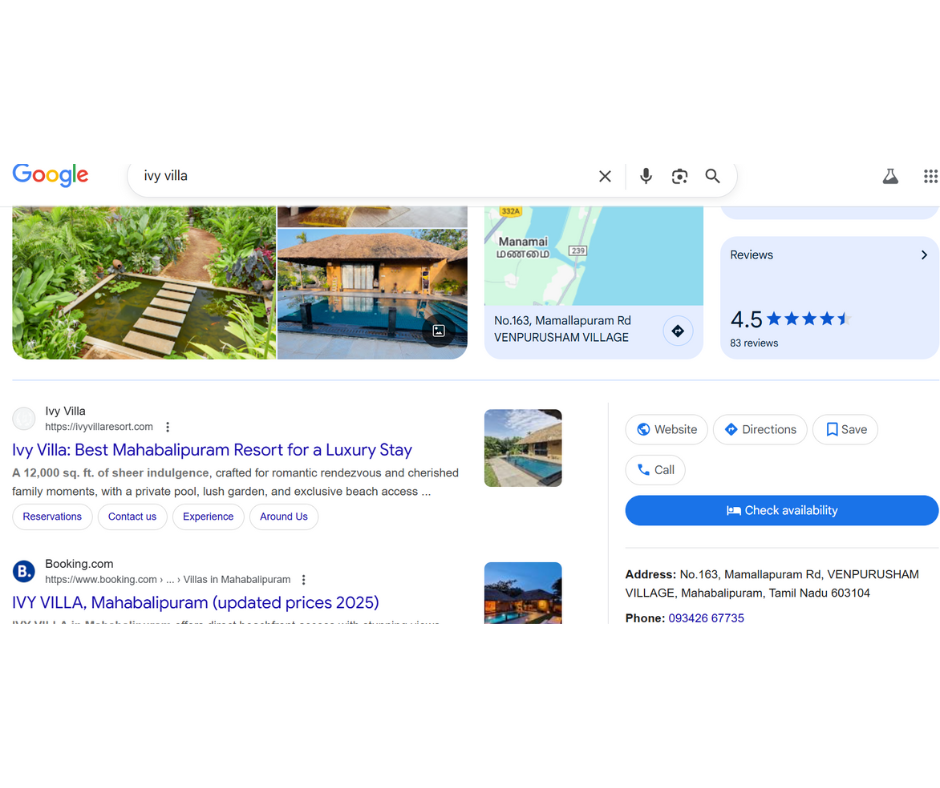The width and height of the screenshot is (940, 788).
Task: Click the Check availability button
Action: (781, 511)
